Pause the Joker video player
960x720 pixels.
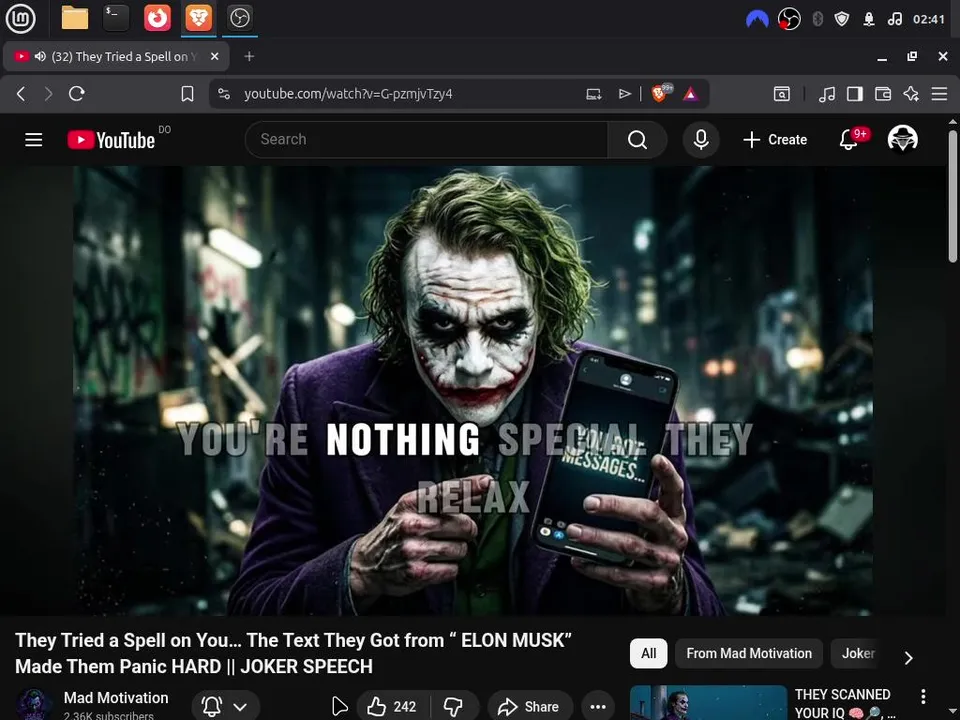pyautogui.click(x=473, y=391)
